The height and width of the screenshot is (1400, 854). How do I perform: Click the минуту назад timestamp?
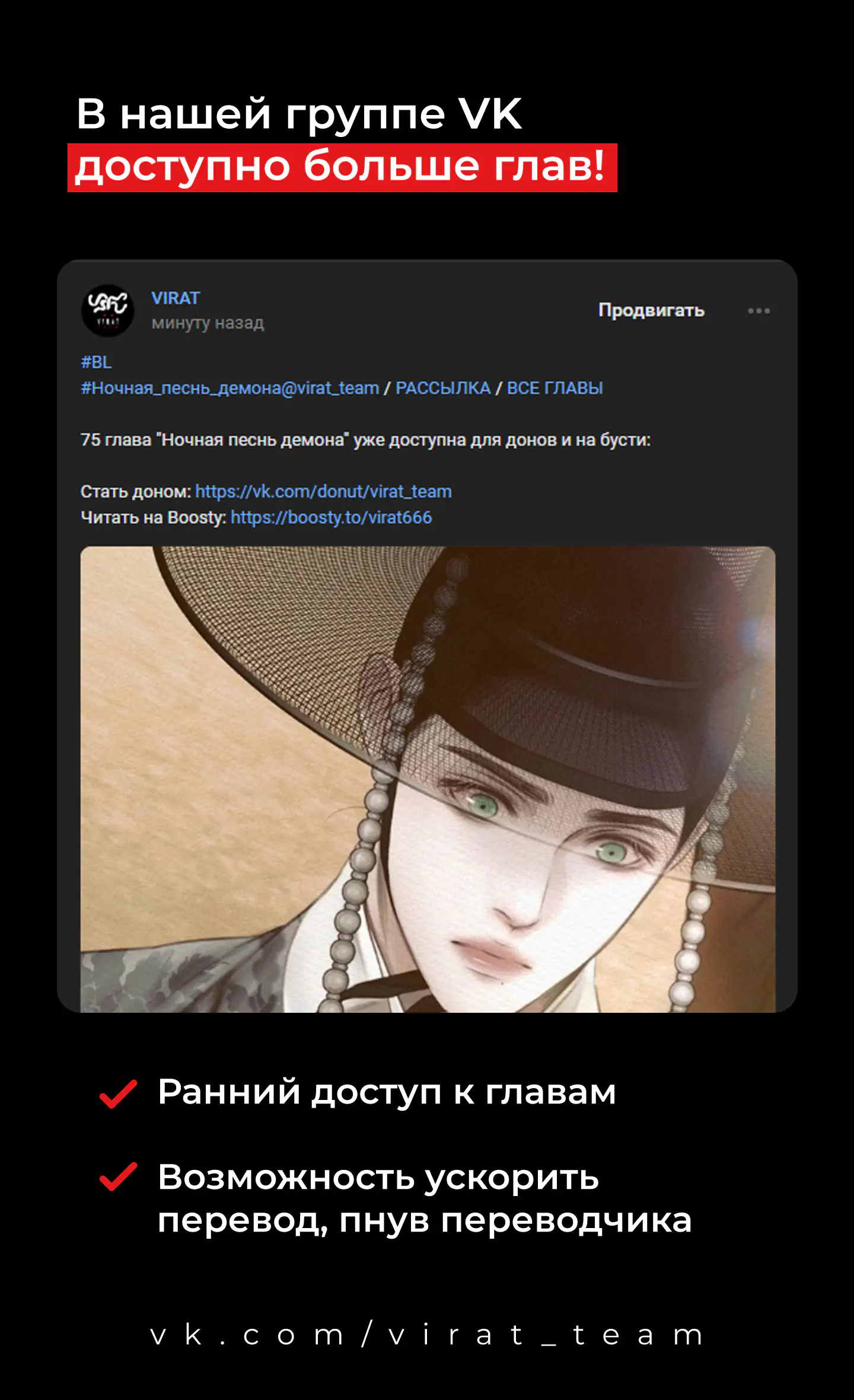coord(208,323)
